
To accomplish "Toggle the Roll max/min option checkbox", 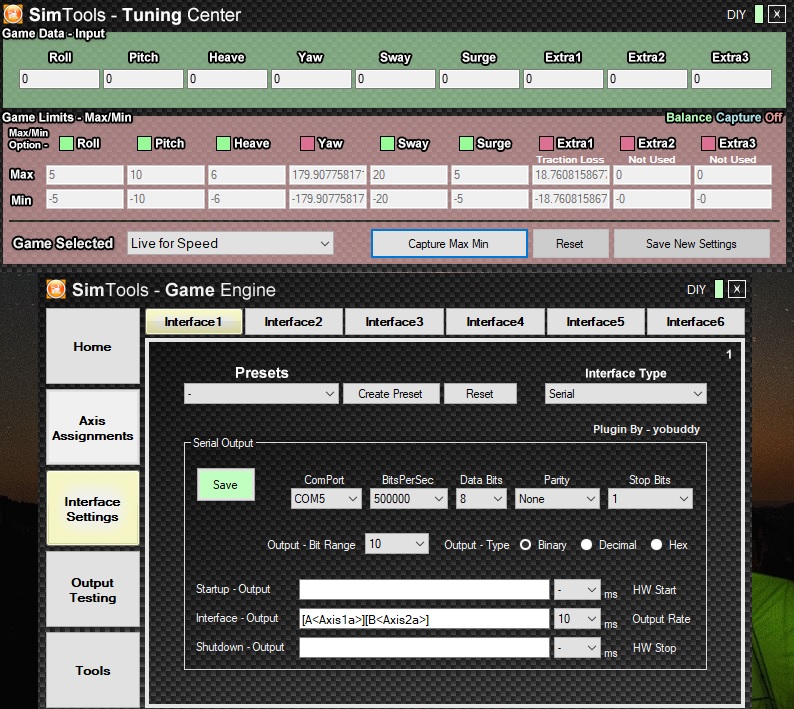I will [66, 143].
